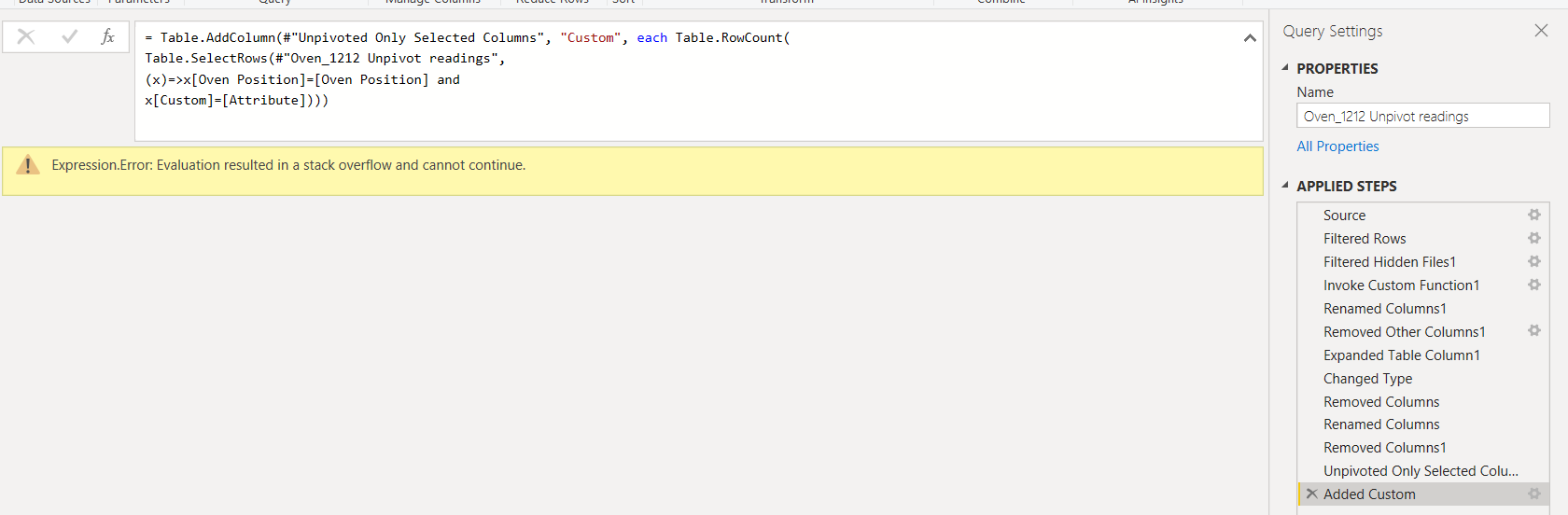Image resolution: width=1568 pixels, height=515 pixels.
Task: Select the Added Custom step
Action: pyautogui.click(x=1422, y=494)
